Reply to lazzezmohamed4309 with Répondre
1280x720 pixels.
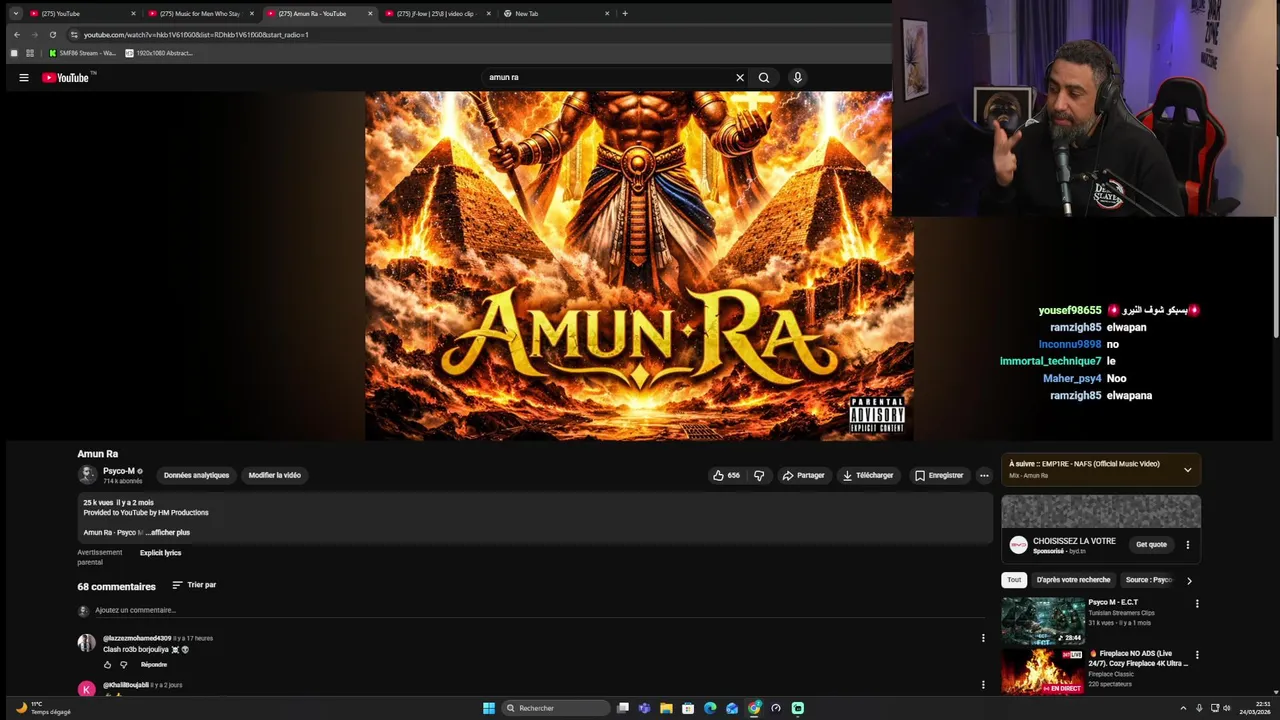click(154, 664)
